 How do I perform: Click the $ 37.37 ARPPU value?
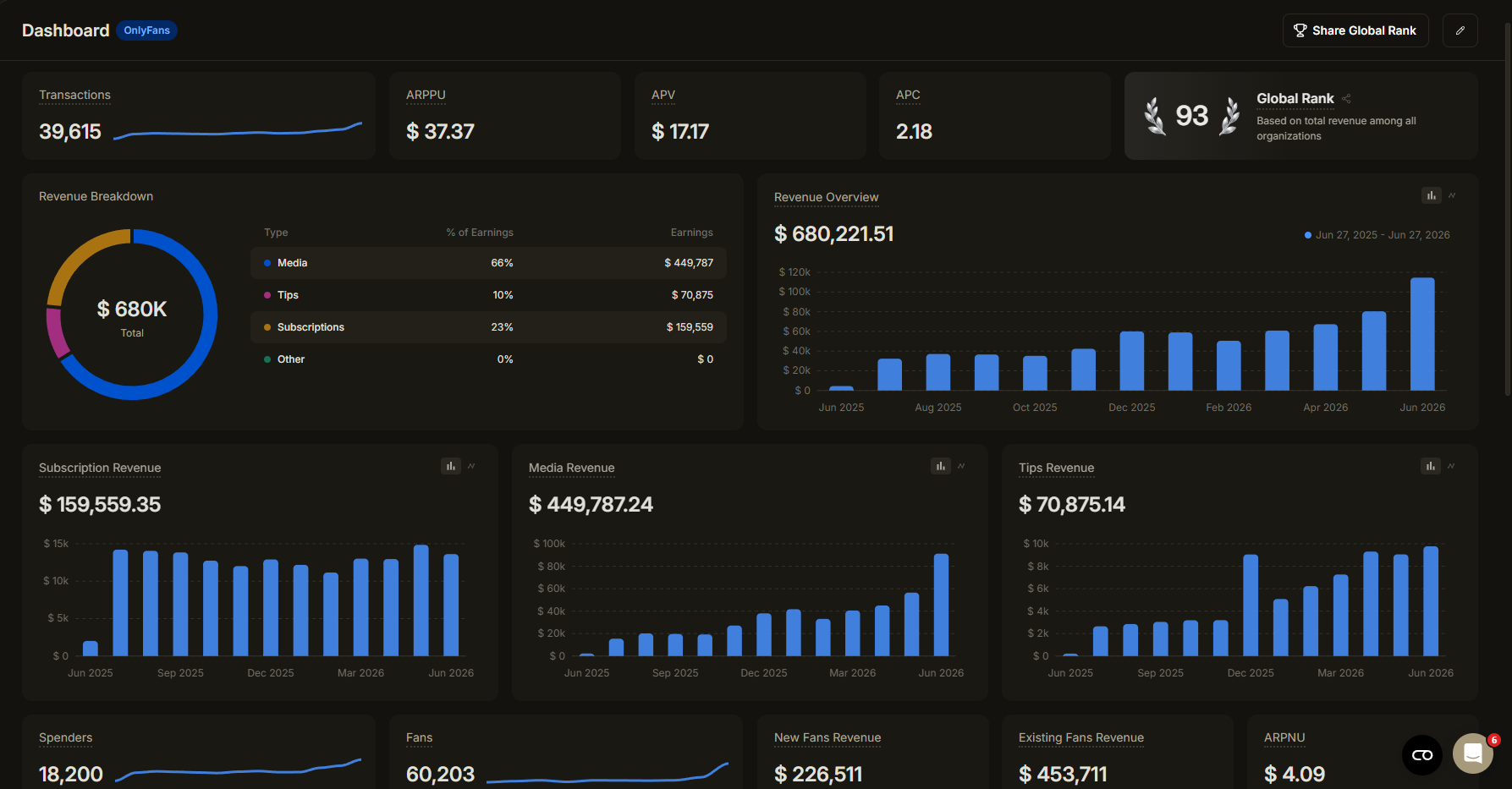tap(440, 132)
